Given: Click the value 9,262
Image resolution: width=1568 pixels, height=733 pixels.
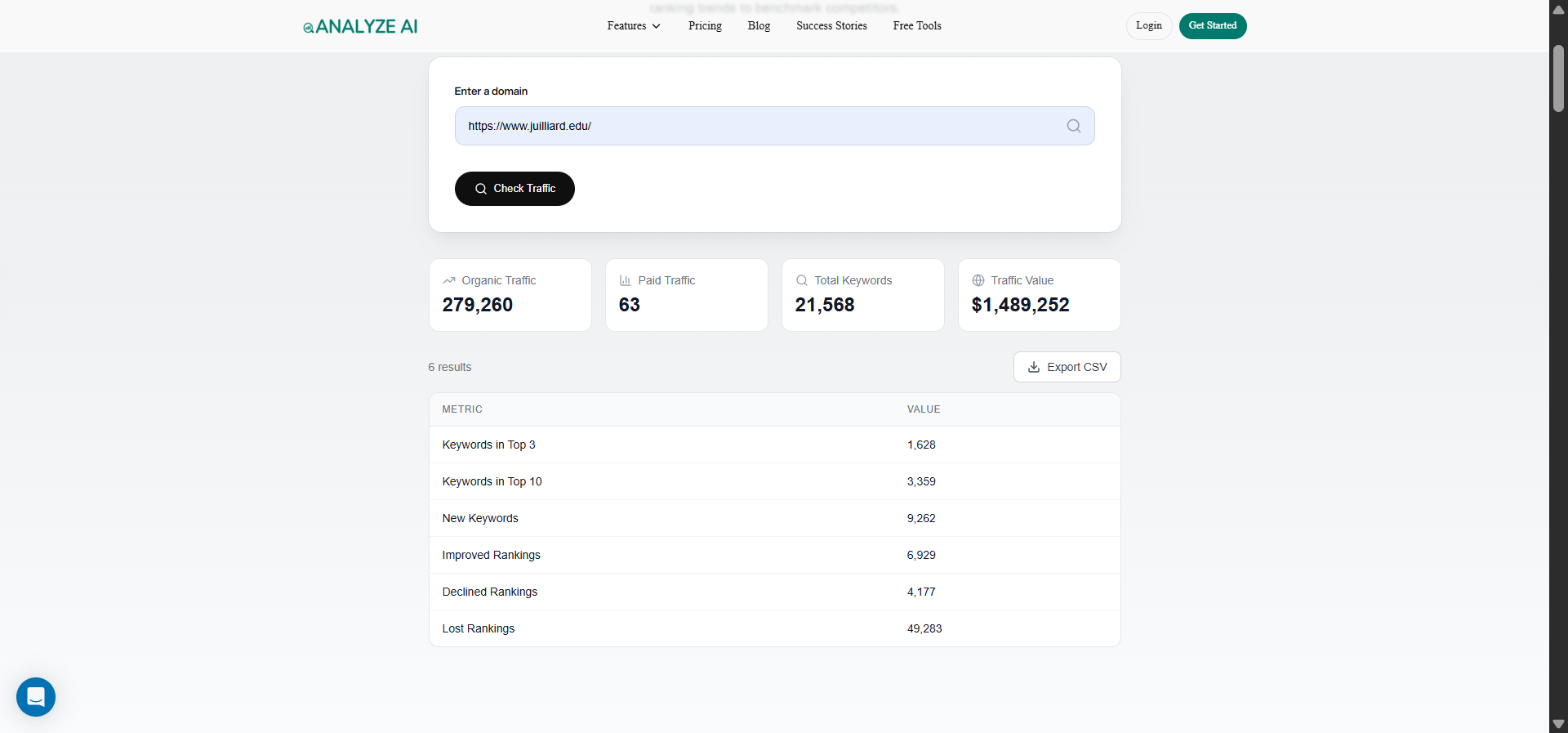Looking at the screenshot, I should click(x=921, y=518).
